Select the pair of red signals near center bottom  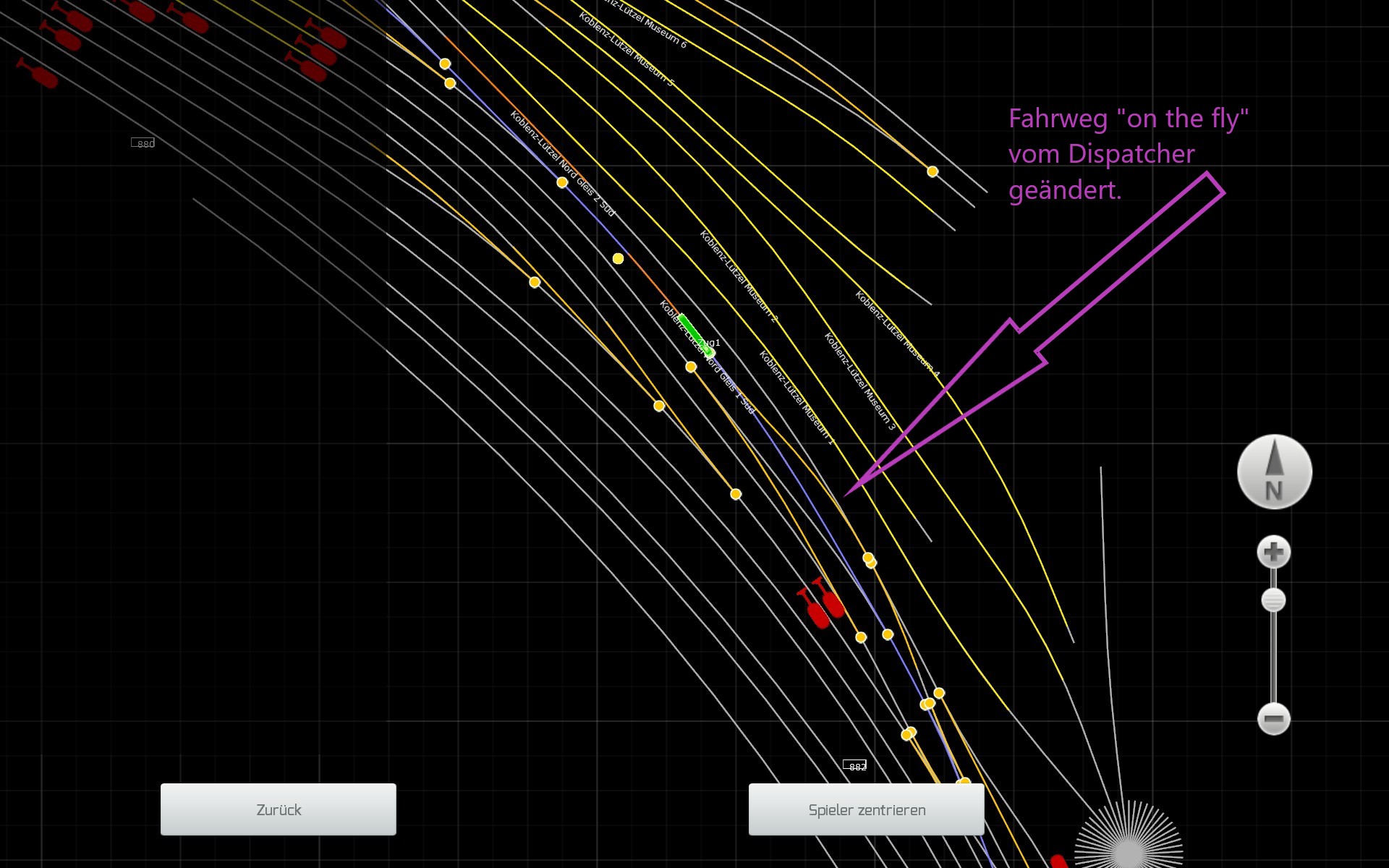(823, 604)
